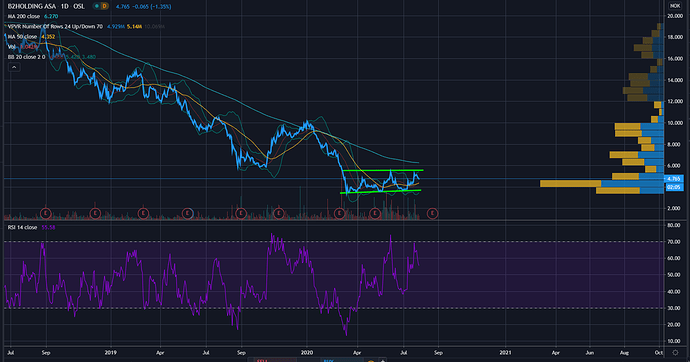
Task: Open the NOK currency selector
Action: [x=675, y=6]
